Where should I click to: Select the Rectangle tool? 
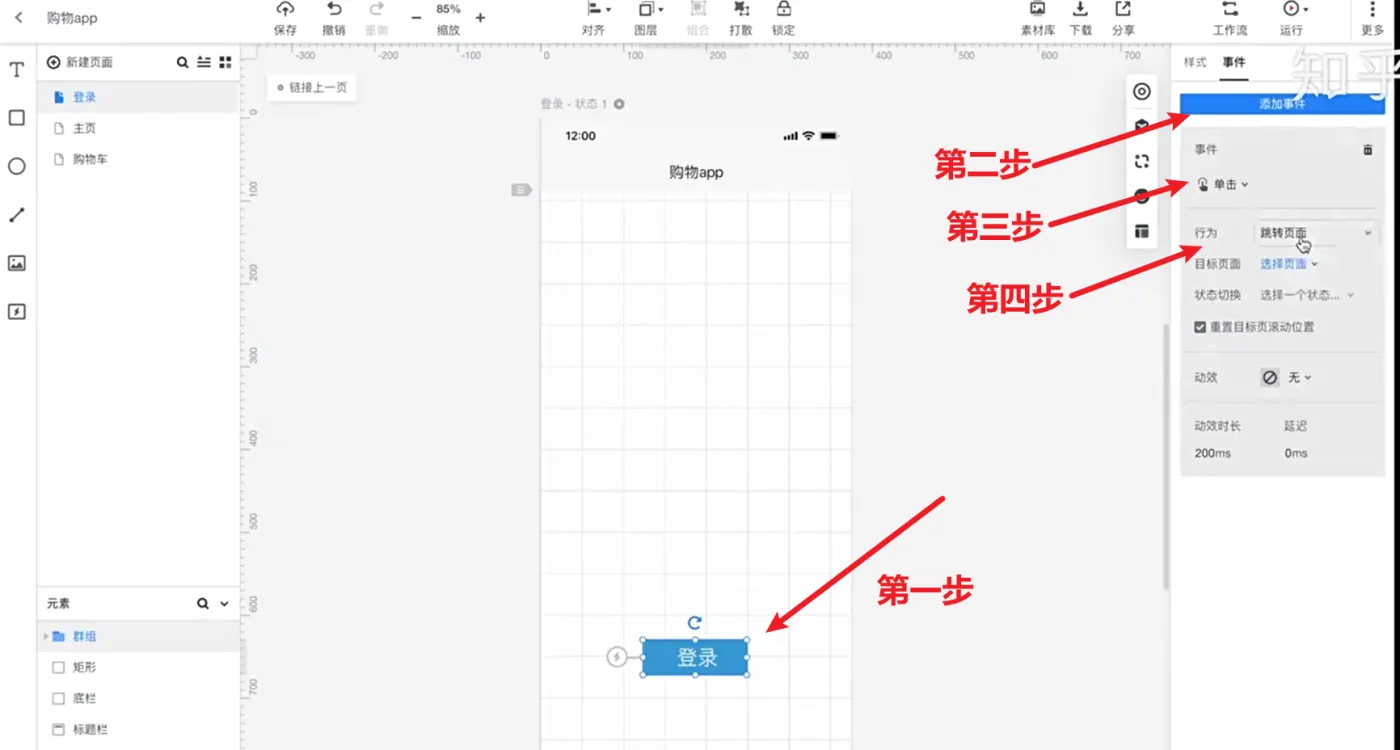tap(16, 118)
